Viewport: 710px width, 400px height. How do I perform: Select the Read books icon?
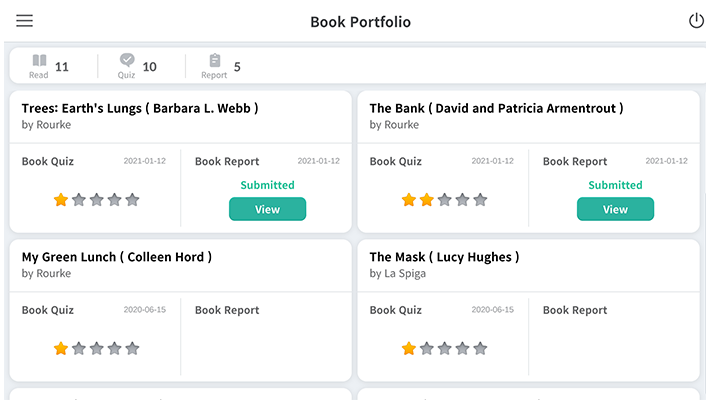click(39, 62)
